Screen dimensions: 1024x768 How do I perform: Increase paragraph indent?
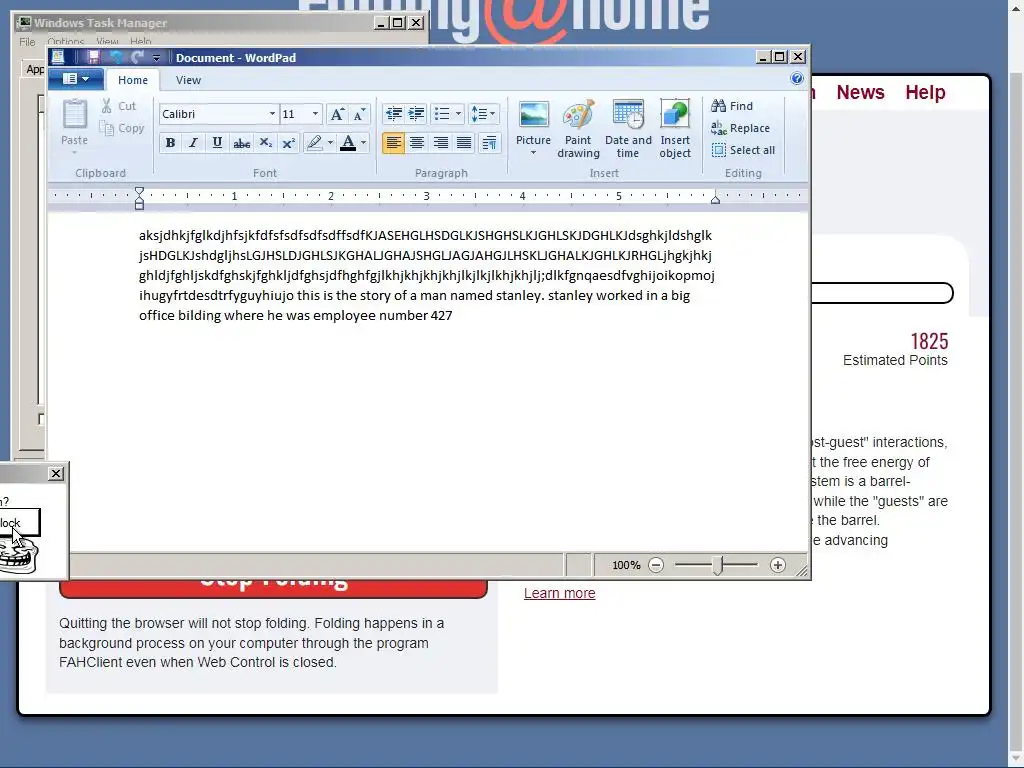click(417, 114)
